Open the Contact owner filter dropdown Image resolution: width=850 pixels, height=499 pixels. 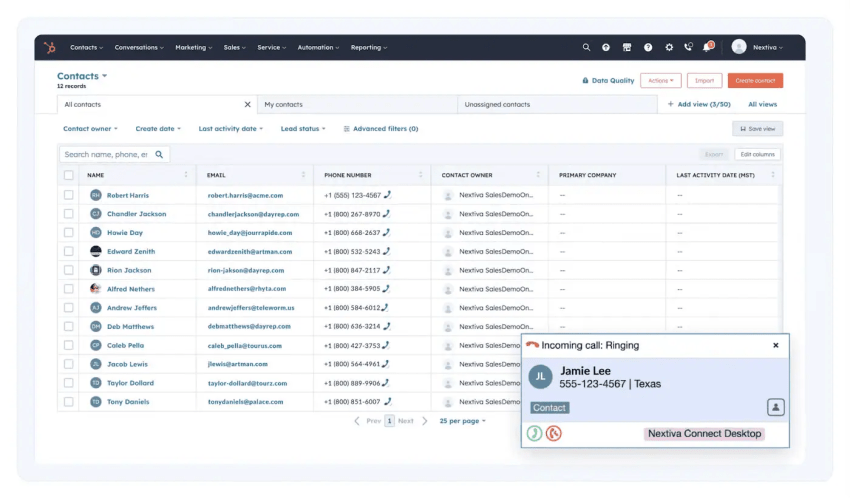90,129
